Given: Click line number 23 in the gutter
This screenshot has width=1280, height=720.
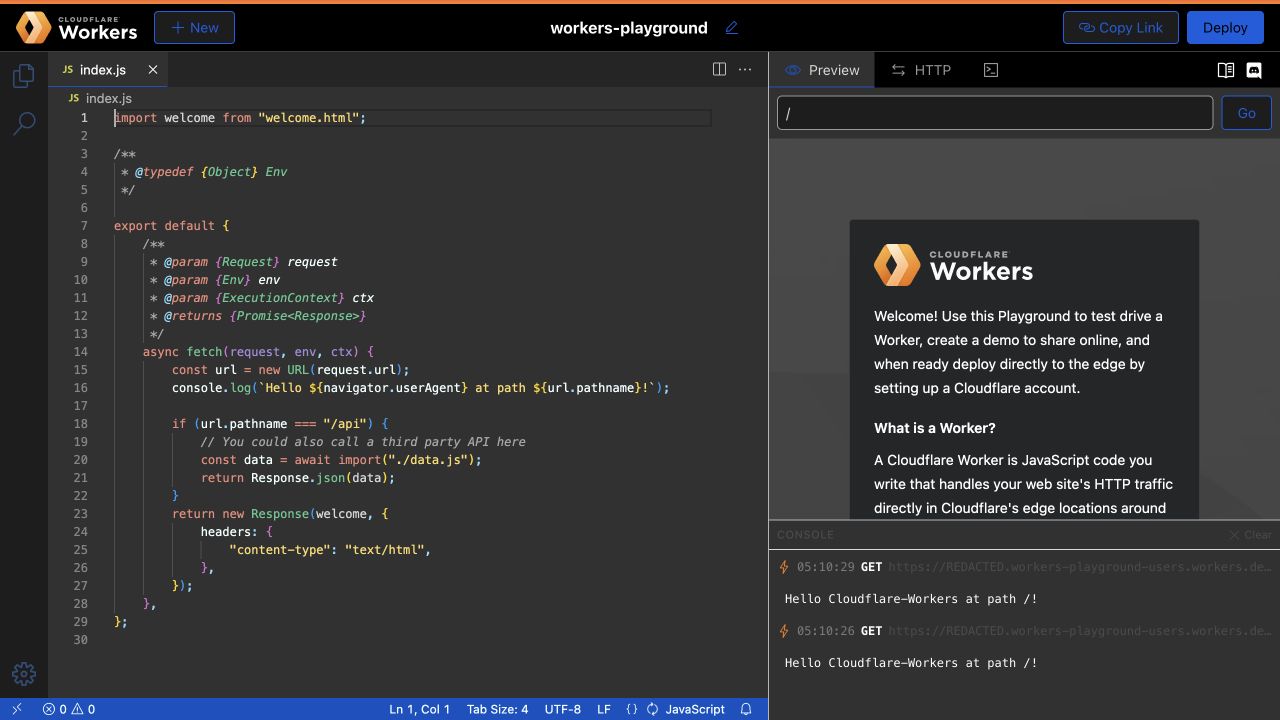Looking at the screenshot, I should [x=80, y=514].
